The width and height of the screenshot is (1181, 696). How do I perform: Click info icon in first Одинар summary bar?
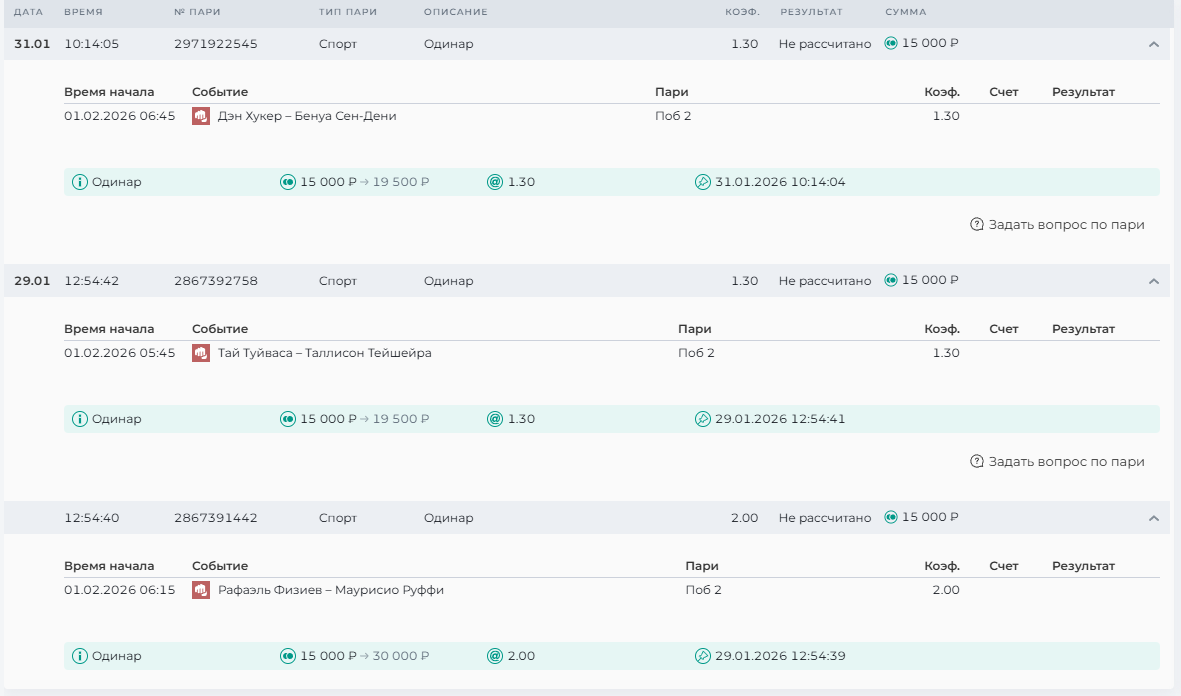(x=80, y=182)
